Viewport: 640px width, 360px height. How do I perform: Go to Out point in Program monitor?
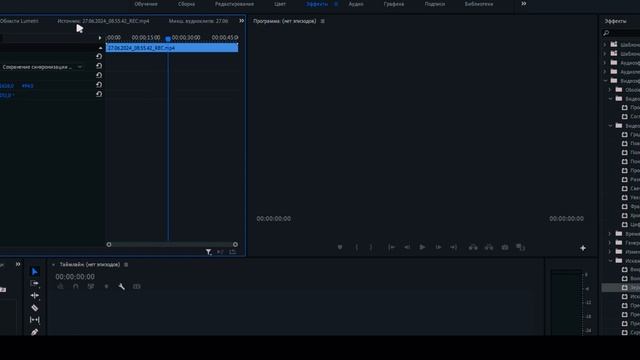pyautogui.click(x=453, y=247)
